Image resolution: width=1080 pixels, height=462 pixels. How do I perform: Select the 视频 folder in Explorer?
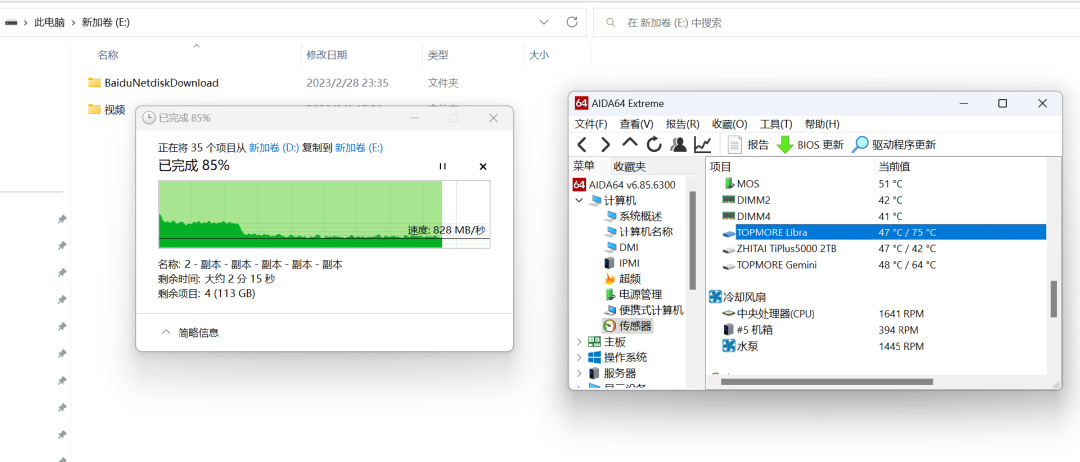(x=107, y=109)
